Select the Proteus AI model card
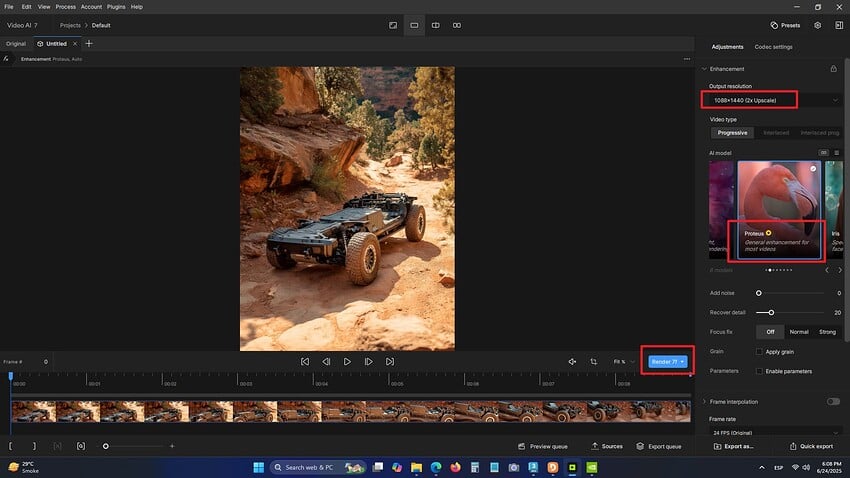This screenshot has height=478, width=850. pos(779,210)
